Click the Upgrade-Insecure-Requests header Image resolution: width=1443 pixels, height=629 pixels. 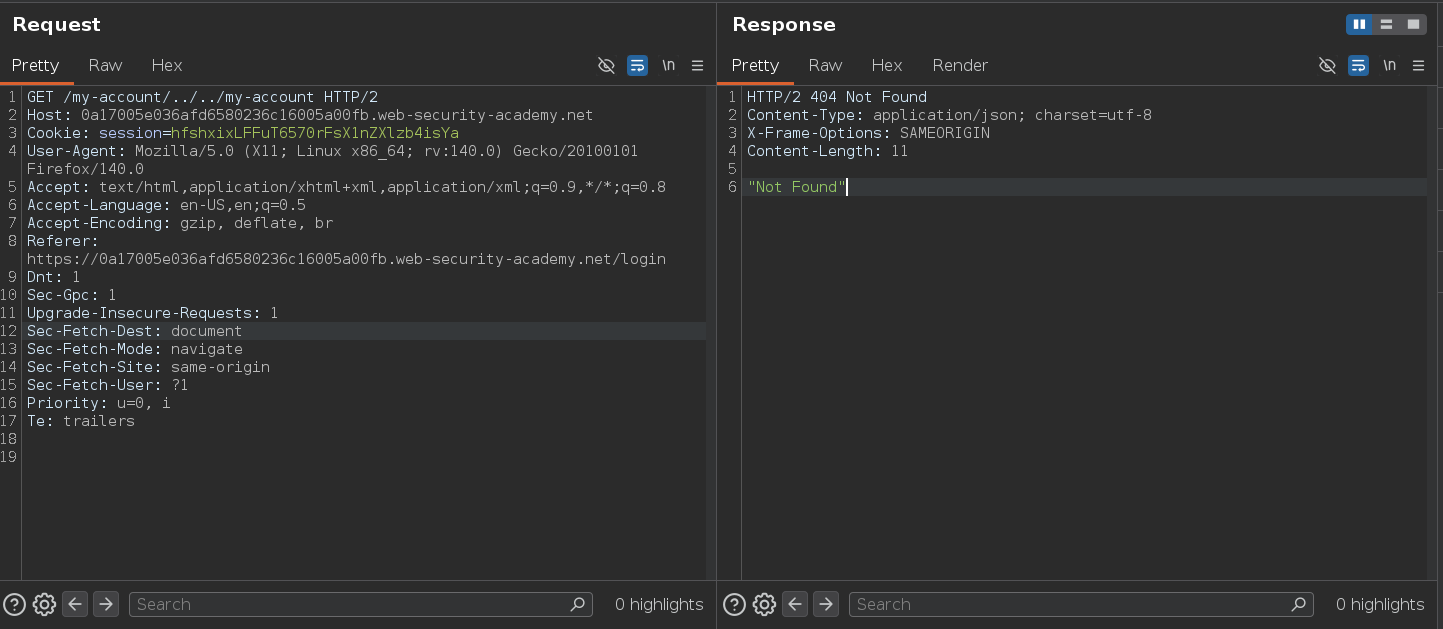pos(152,313)
